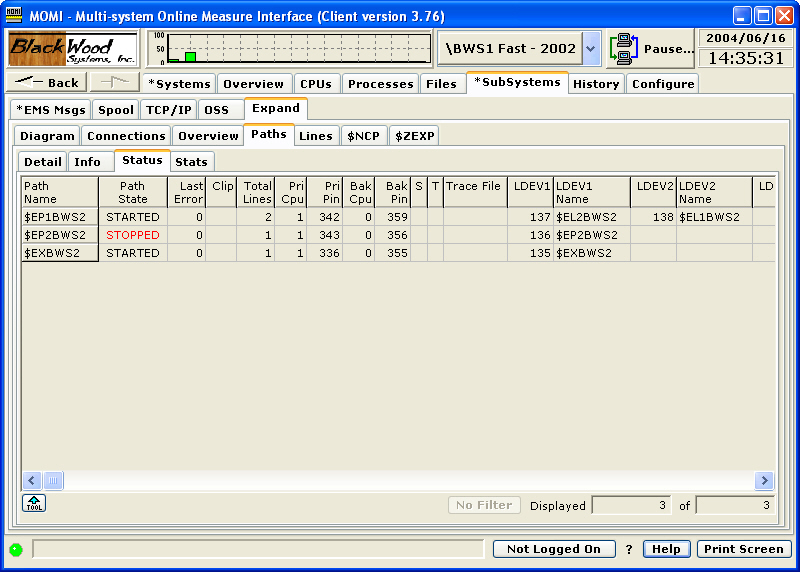Click the BlackWood Systems logo
This screenshot has height=572, width=800.
(x=74, y=48)
